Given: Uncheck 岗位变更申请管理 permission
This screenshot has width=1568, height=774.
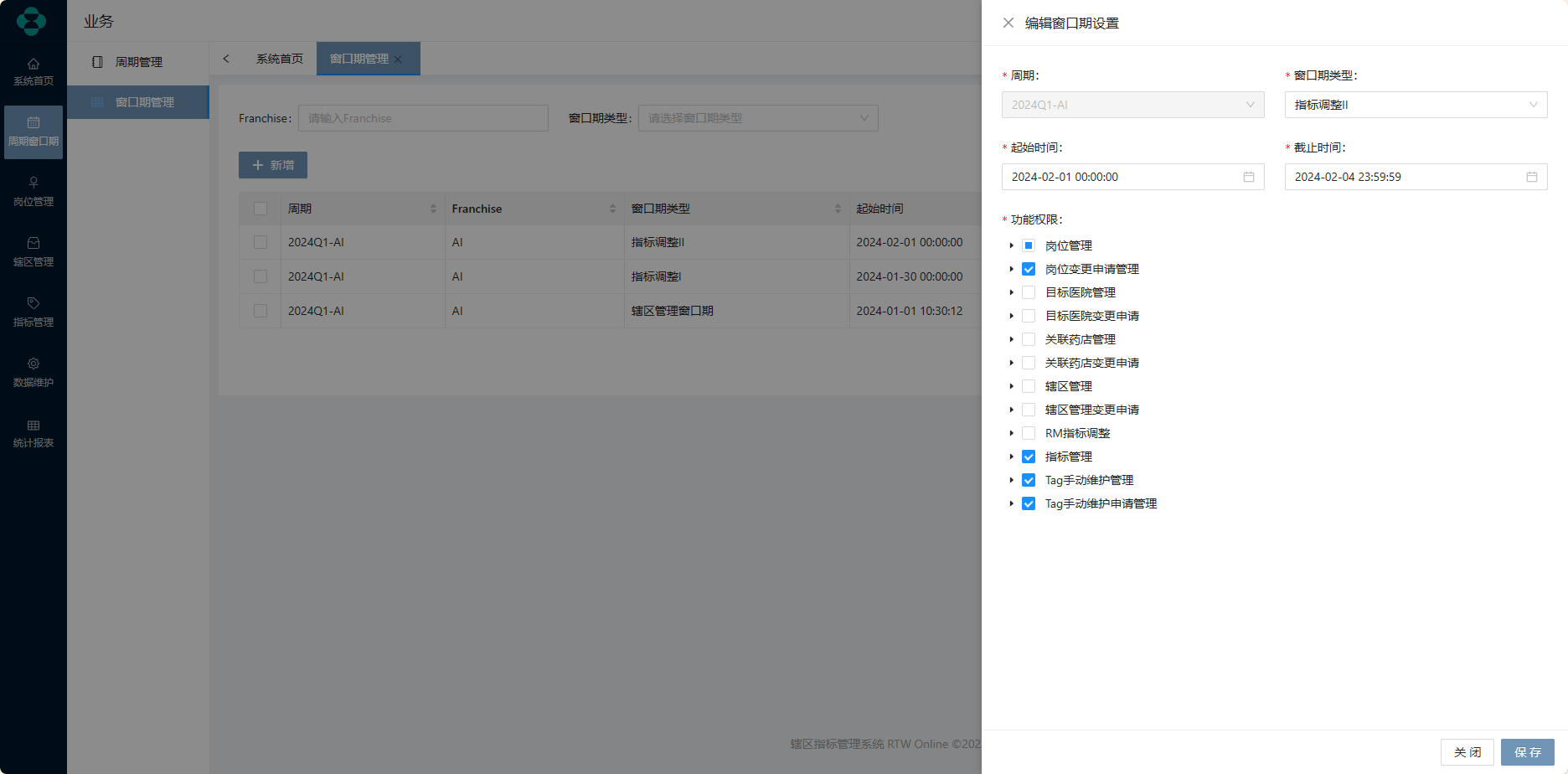Looking at the screenshot, I should (1029, 269).
